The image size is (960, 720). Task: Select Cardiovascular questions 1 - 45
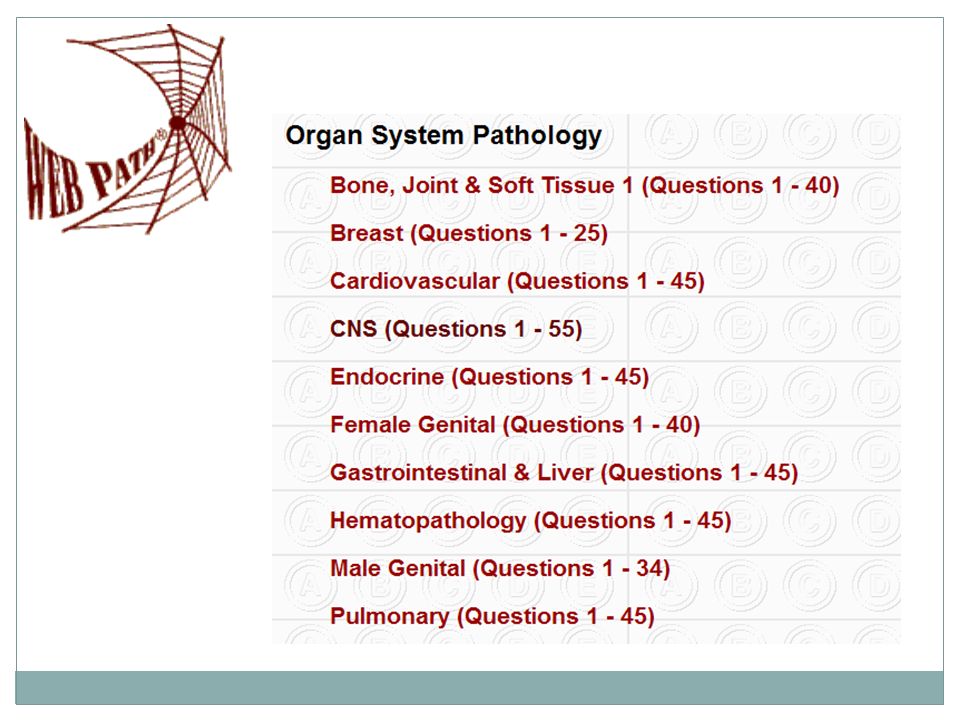[517, 281]
